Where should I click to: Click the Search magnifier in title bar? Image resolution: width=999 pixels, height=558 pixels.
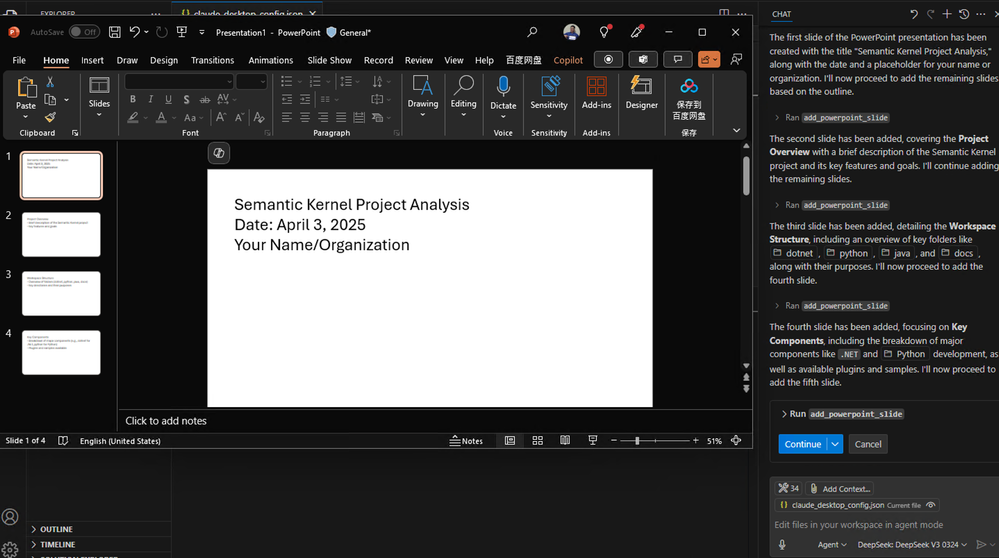click(x=532, y=32)
